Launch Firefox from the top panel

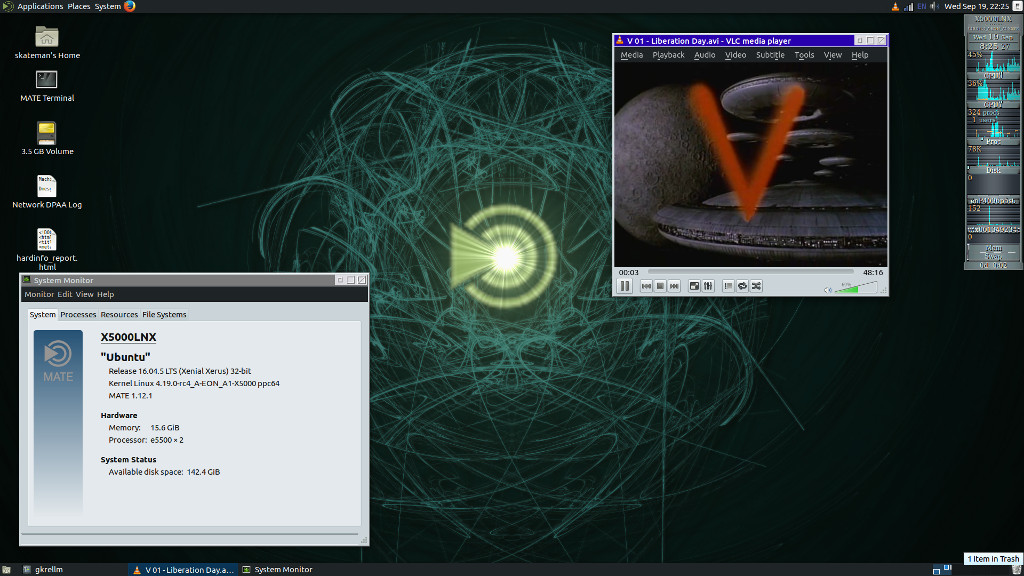click(x=129, y=6)
